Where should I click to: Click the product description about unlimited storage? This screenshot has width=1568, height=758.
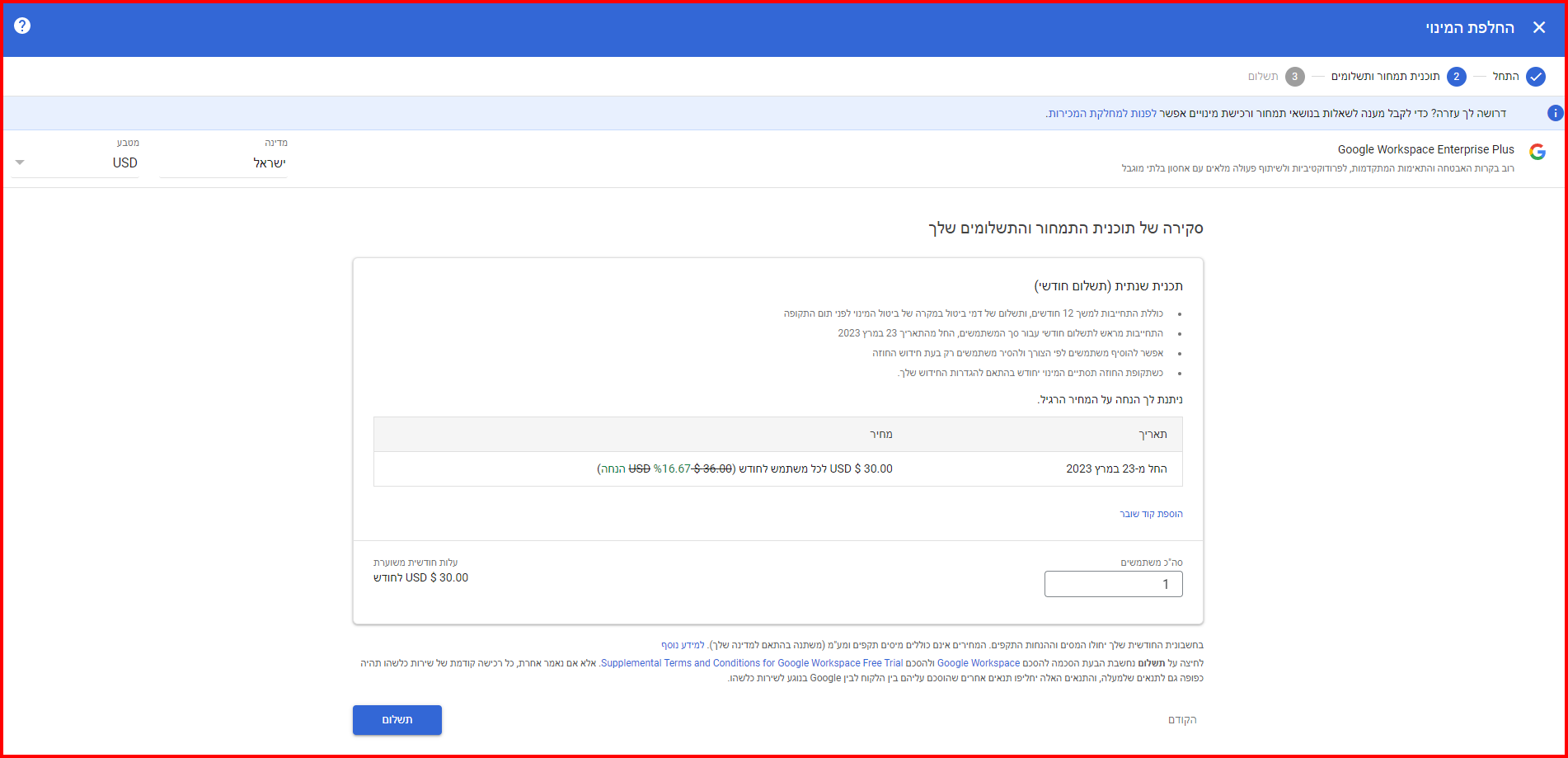(1317, 168)
